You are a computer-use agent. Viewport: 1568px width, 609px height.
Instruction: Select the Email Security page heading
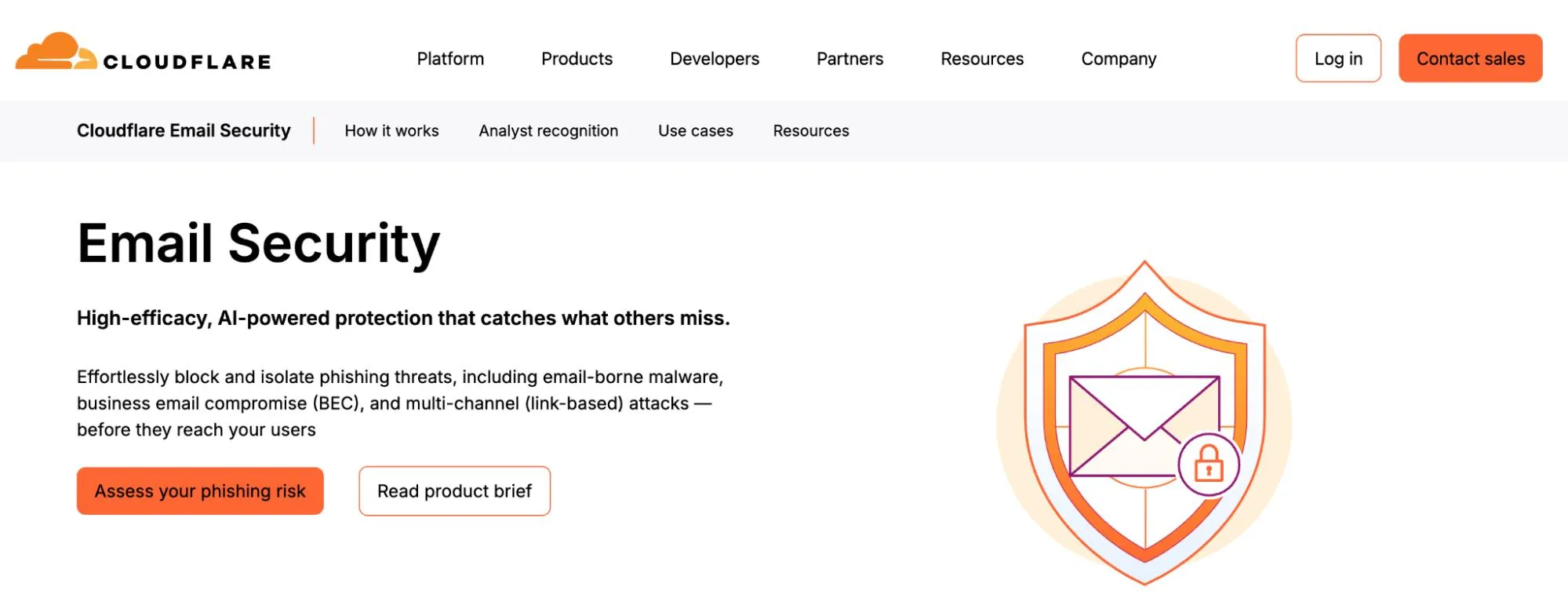tap(257, 244)
